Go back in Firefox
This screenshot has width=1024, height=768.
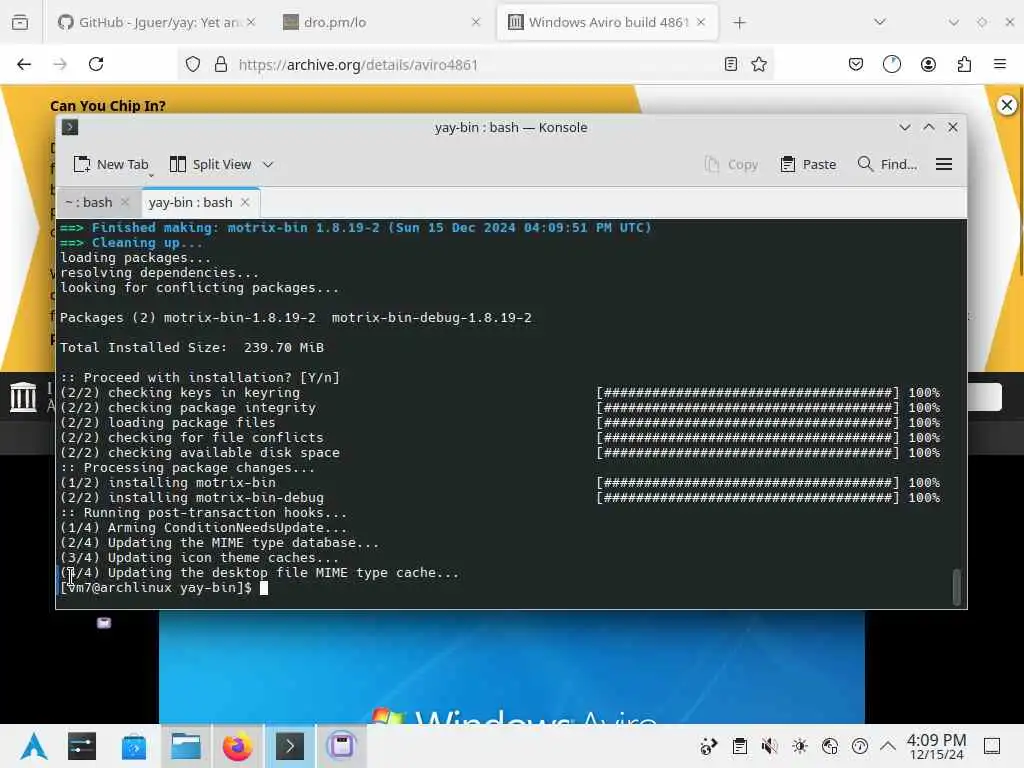click(24, 64)
